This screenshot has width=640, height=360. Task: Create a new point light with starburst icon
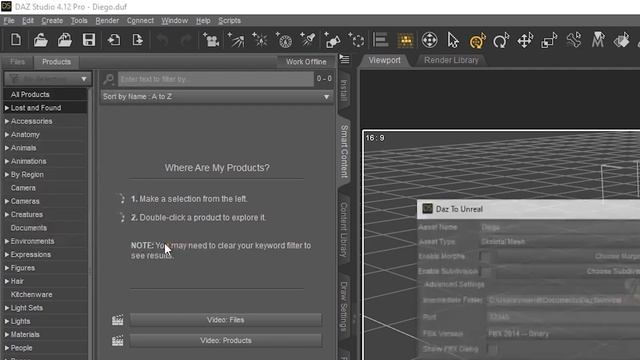(x=260, y=40)
